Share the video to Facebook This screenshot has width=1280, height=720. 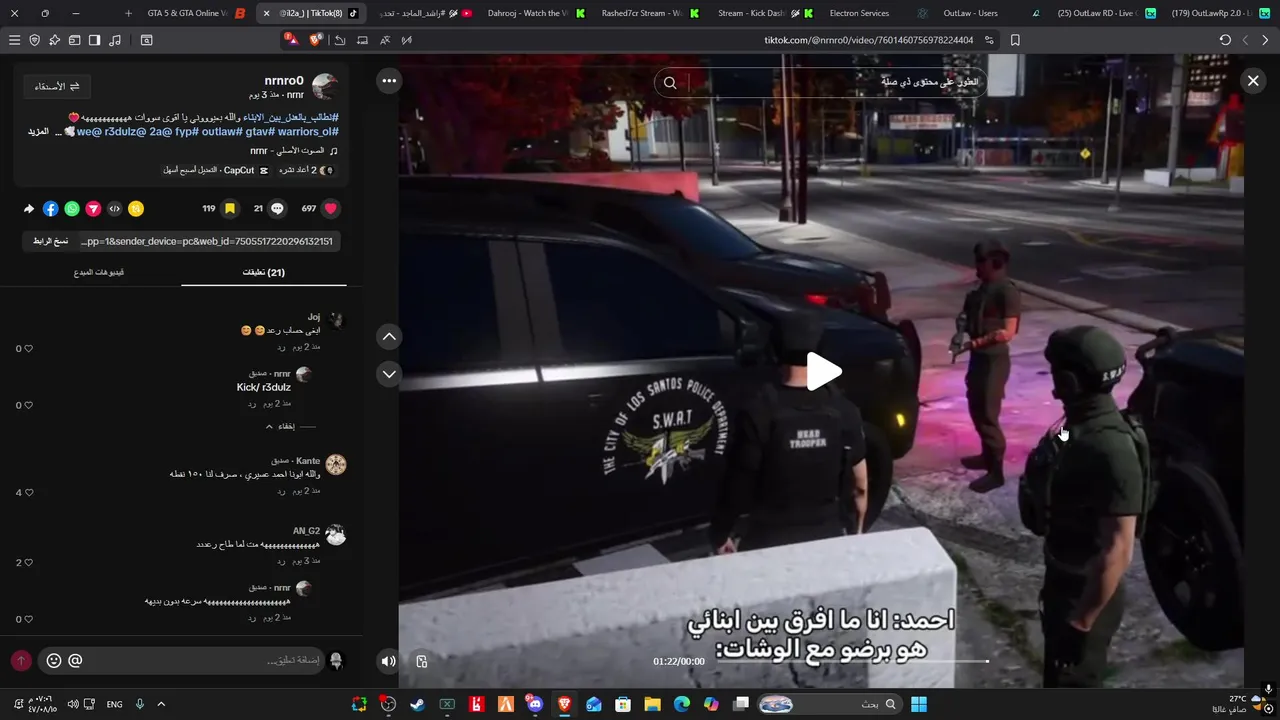pyautogui.click(x=51, y=209)
